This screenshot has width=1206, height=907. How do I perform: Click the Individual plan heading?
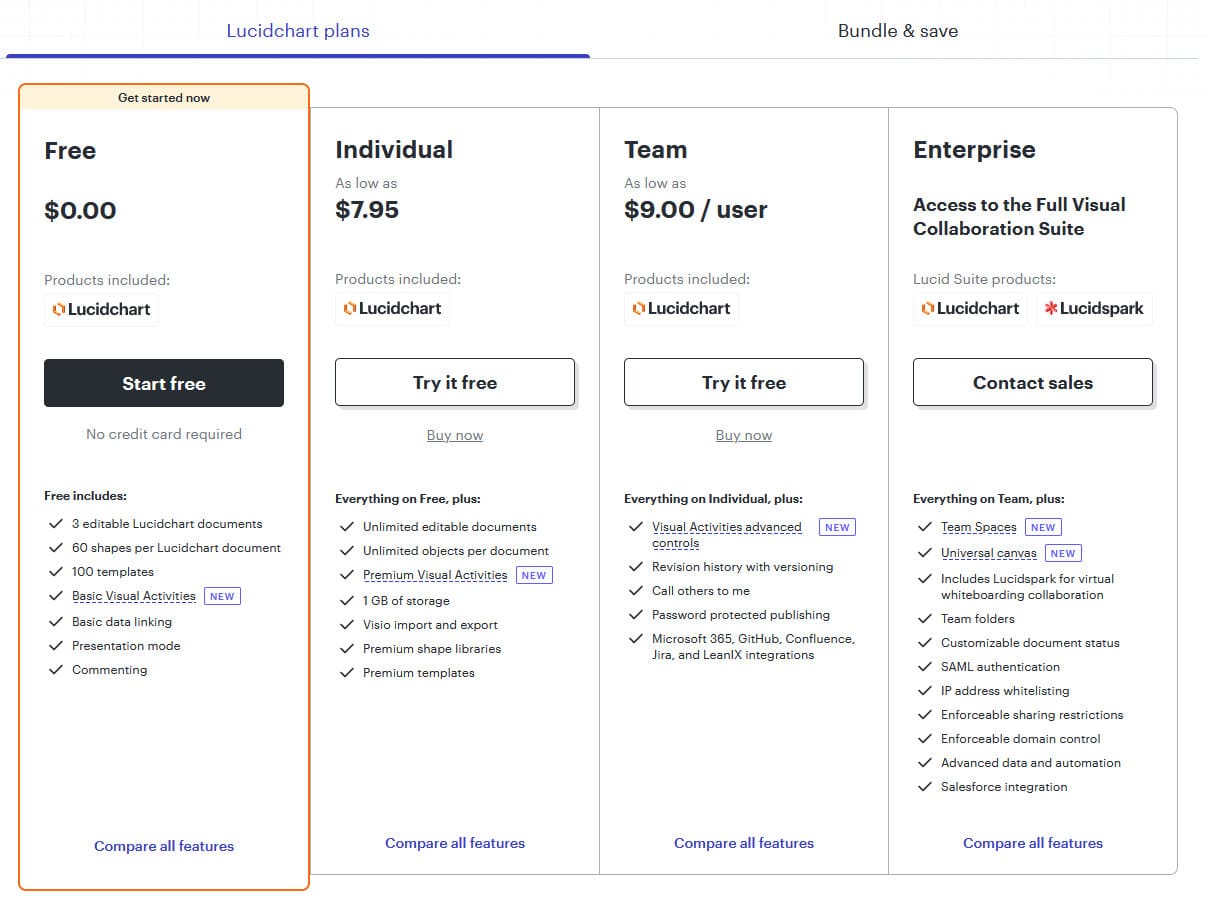tap(394, 150)
